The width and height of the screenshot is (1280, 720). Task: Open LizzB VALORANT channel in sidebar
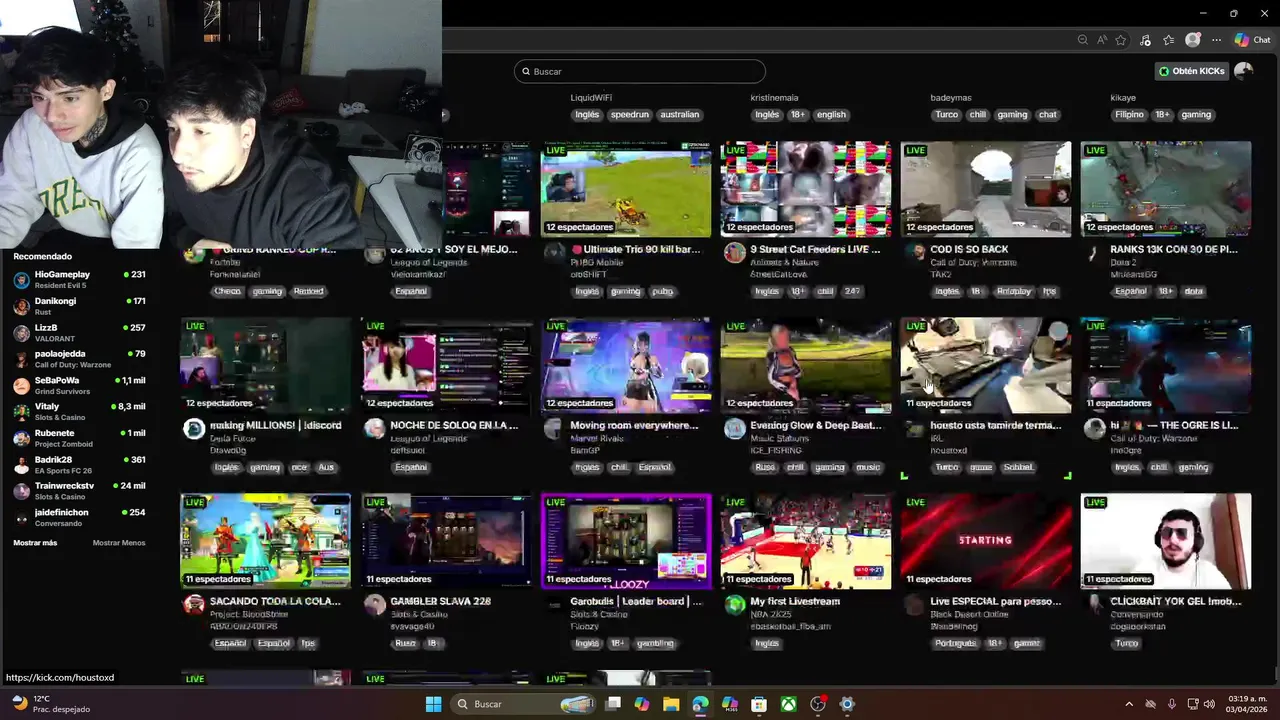pyautogui.click(x=80, y=332)
